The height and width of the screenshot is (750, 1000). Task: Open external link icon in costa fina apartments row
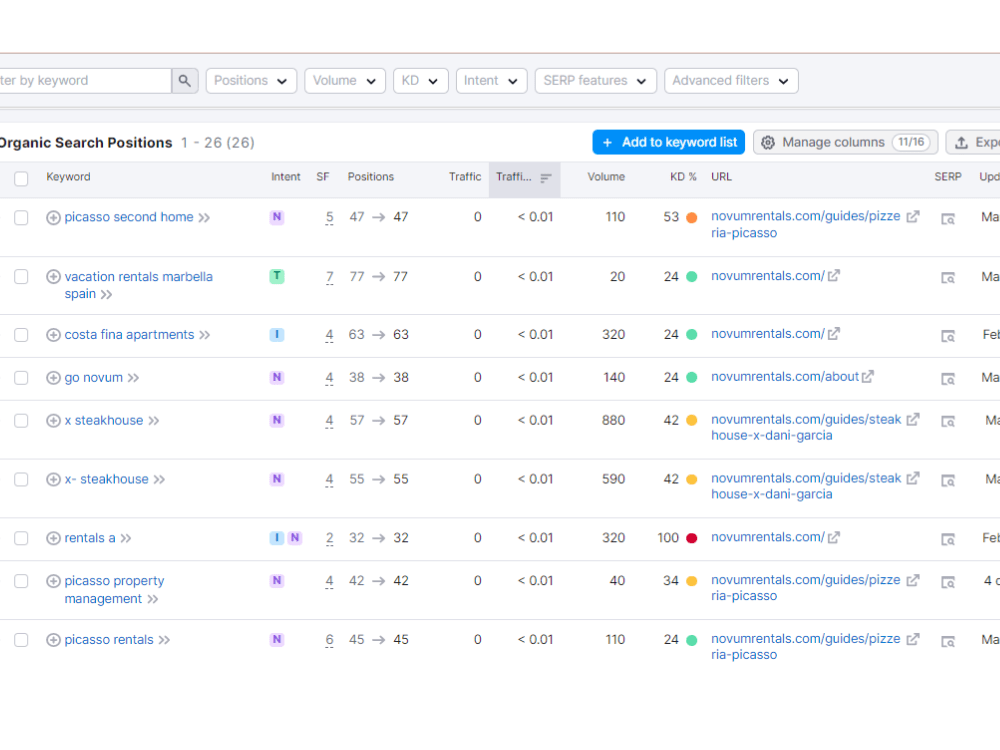tap(834, 334)
